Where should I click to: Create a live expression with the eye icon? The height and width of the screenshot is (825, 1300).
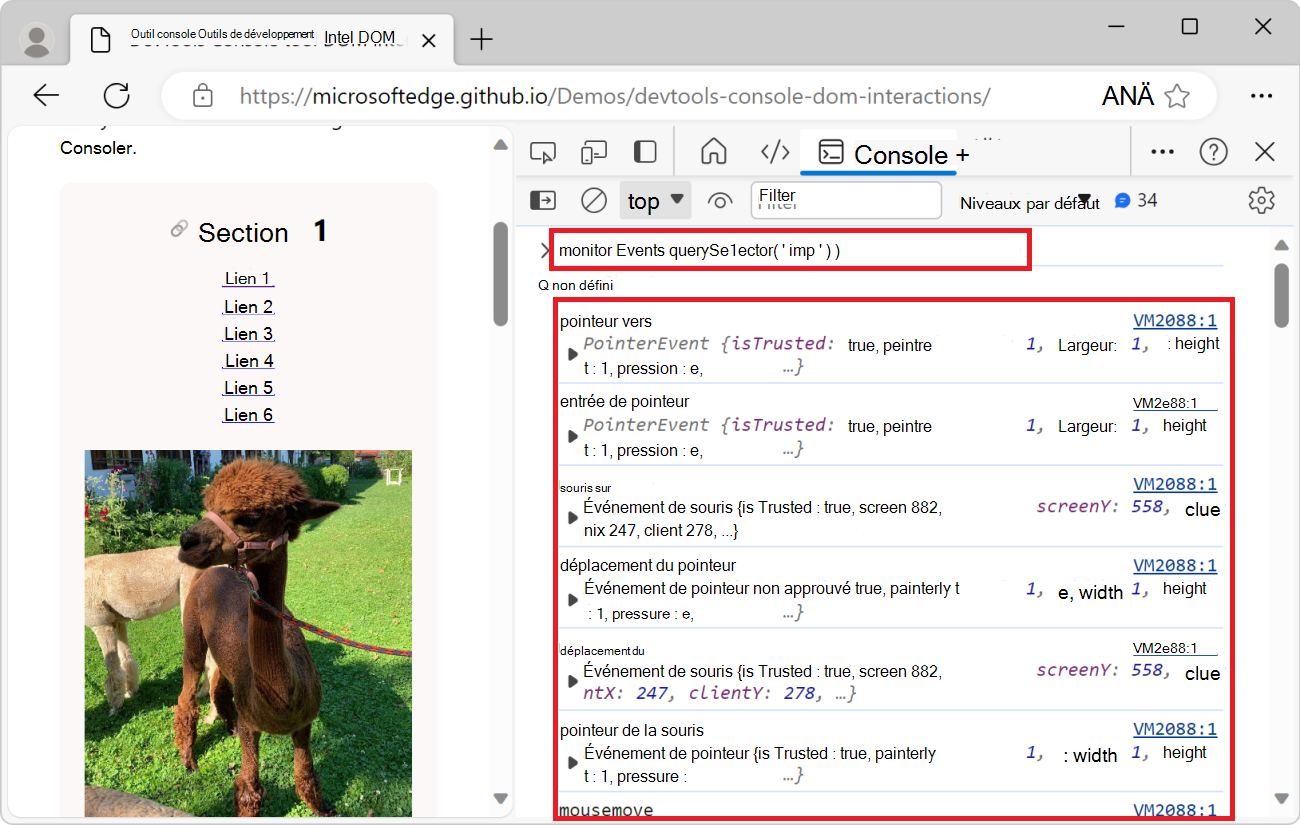(x=720, y=200)
